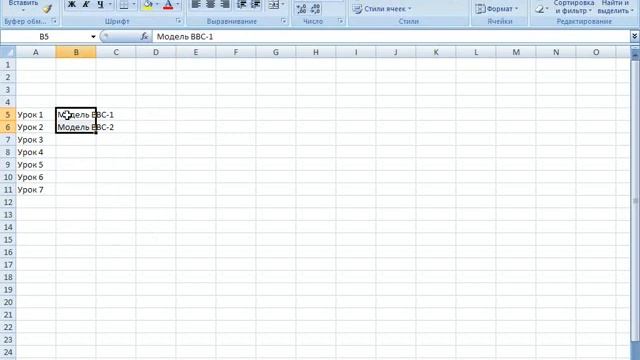Open the Формат cells dropdown
The height and width of the screenshot is (360, 640).
(497, 9)
